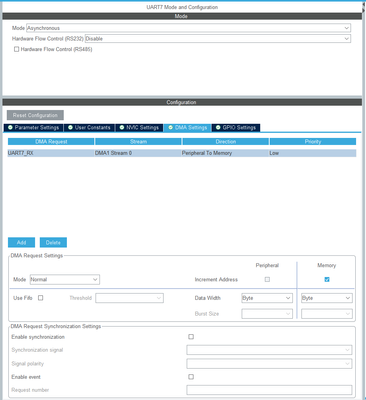The width and height of the screenshot is (366, 400).
Task: Click the Add DMA request button
Action: (21, 243)
